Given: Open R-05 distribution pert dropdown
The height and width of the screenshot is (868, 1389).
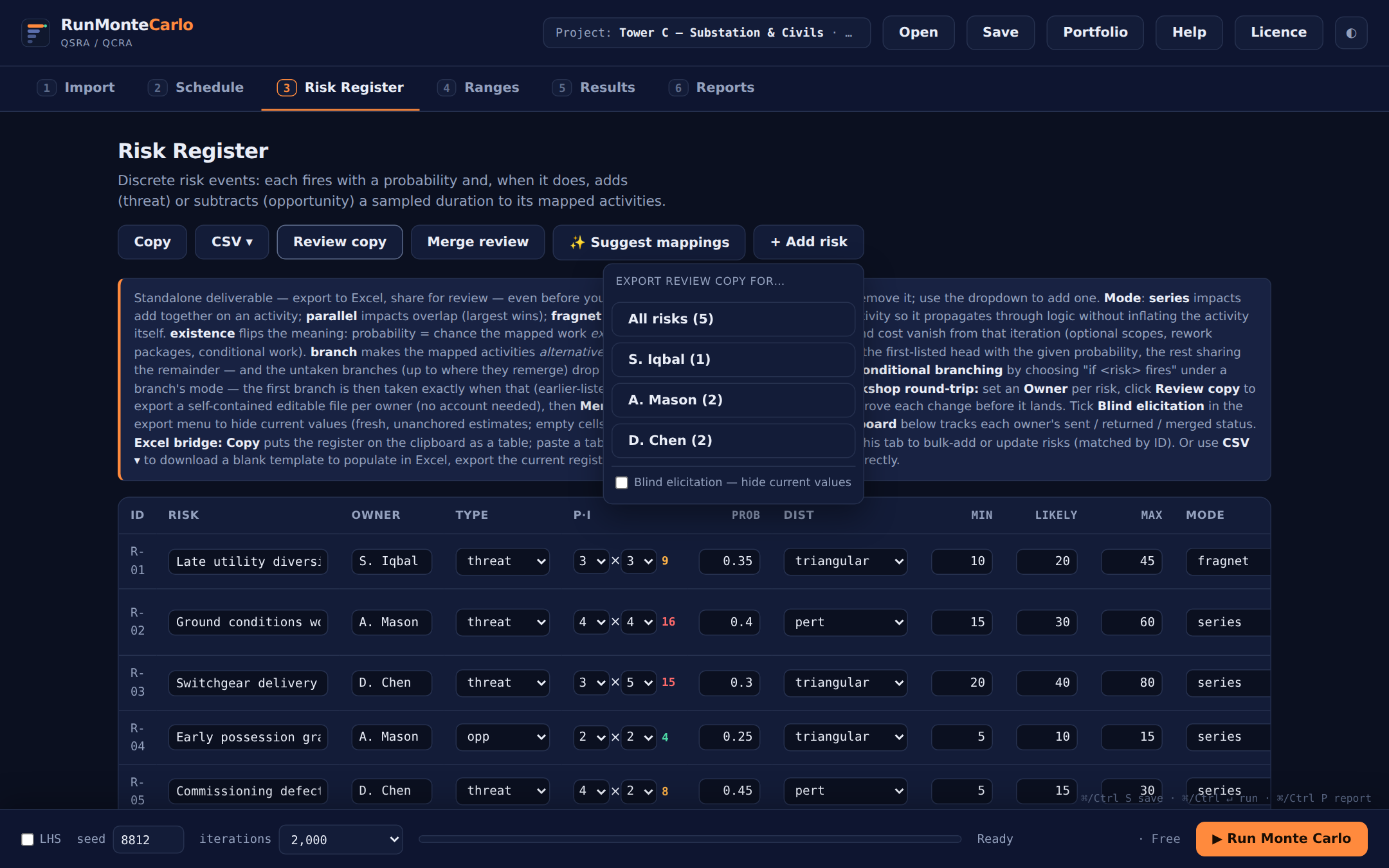Looking at the screenshot, I should point(845,791).
